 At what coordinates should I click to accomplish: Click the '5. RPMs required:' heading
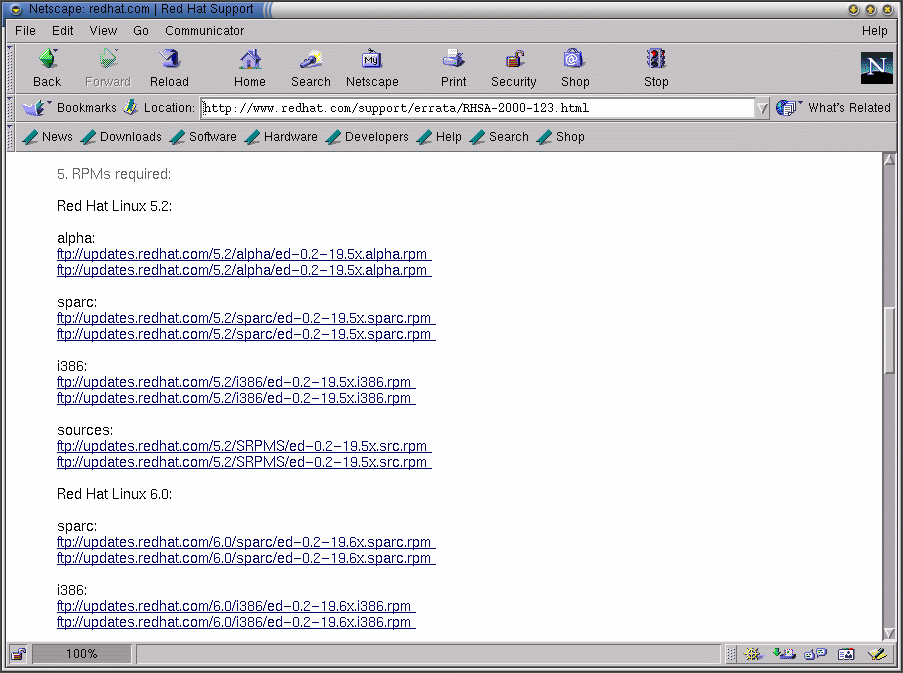114,174
